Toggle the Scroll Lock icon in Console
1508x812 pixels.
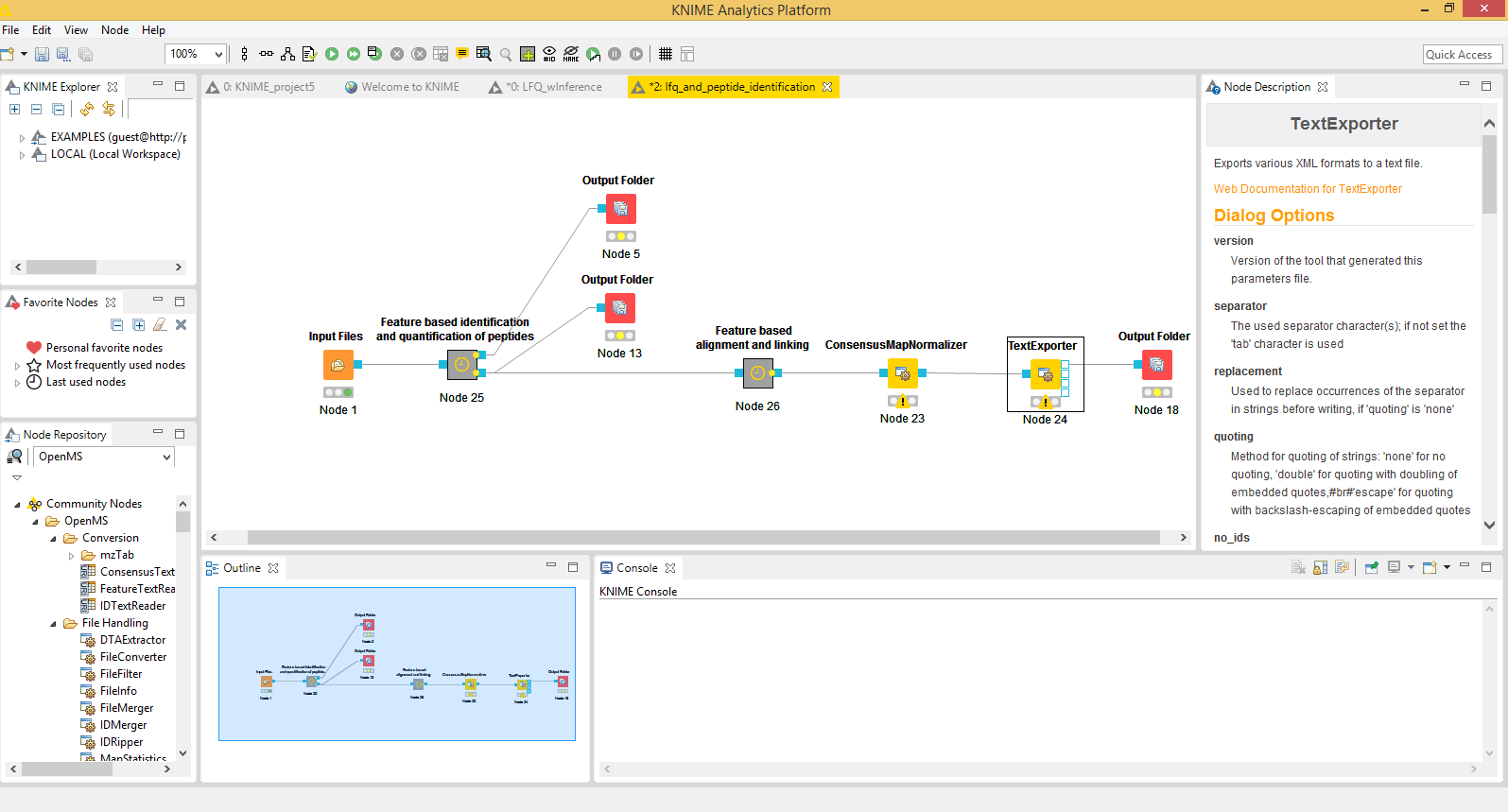(1321, 568)
